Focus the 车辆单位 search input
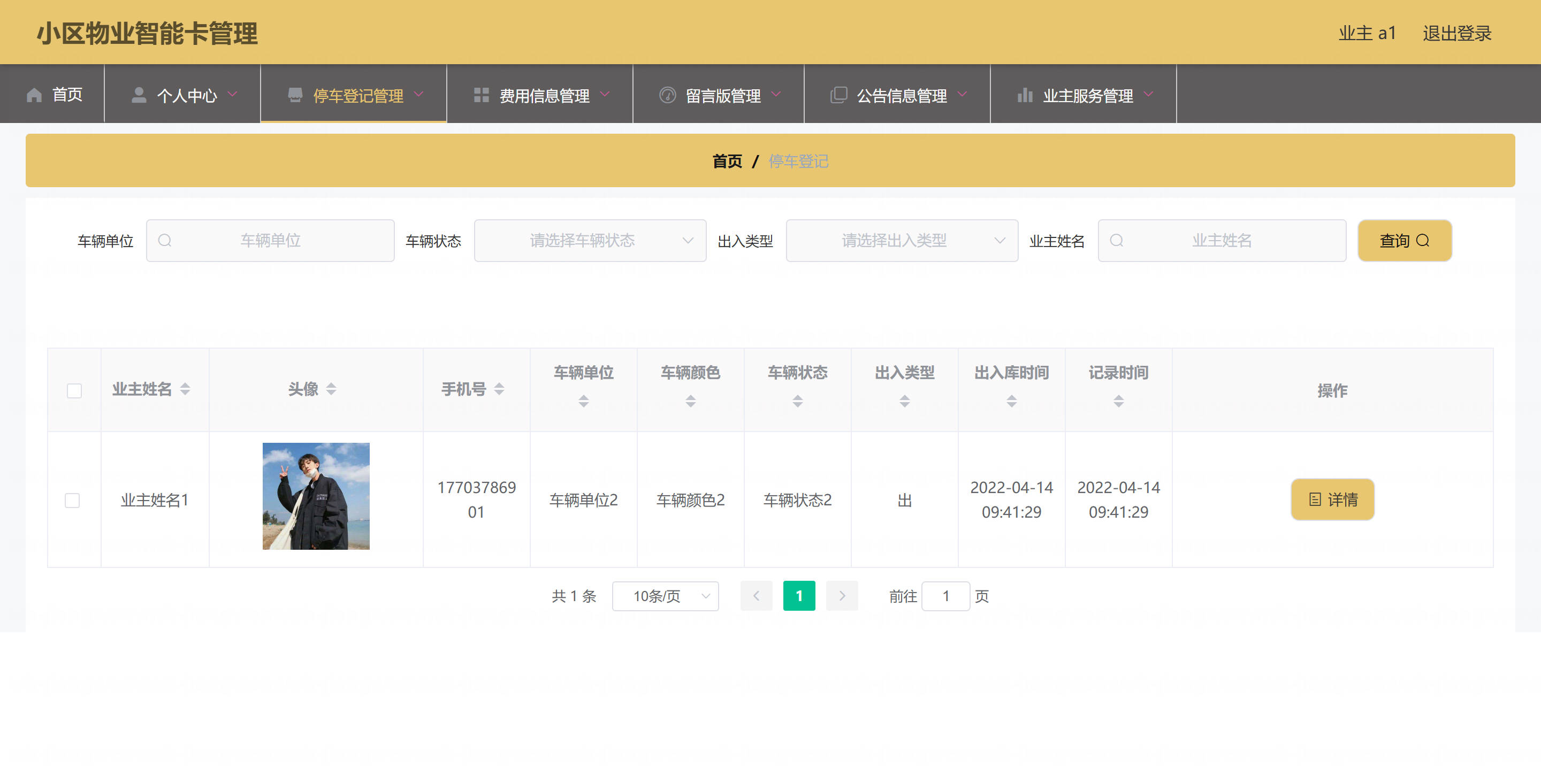 tap(270, 241)
